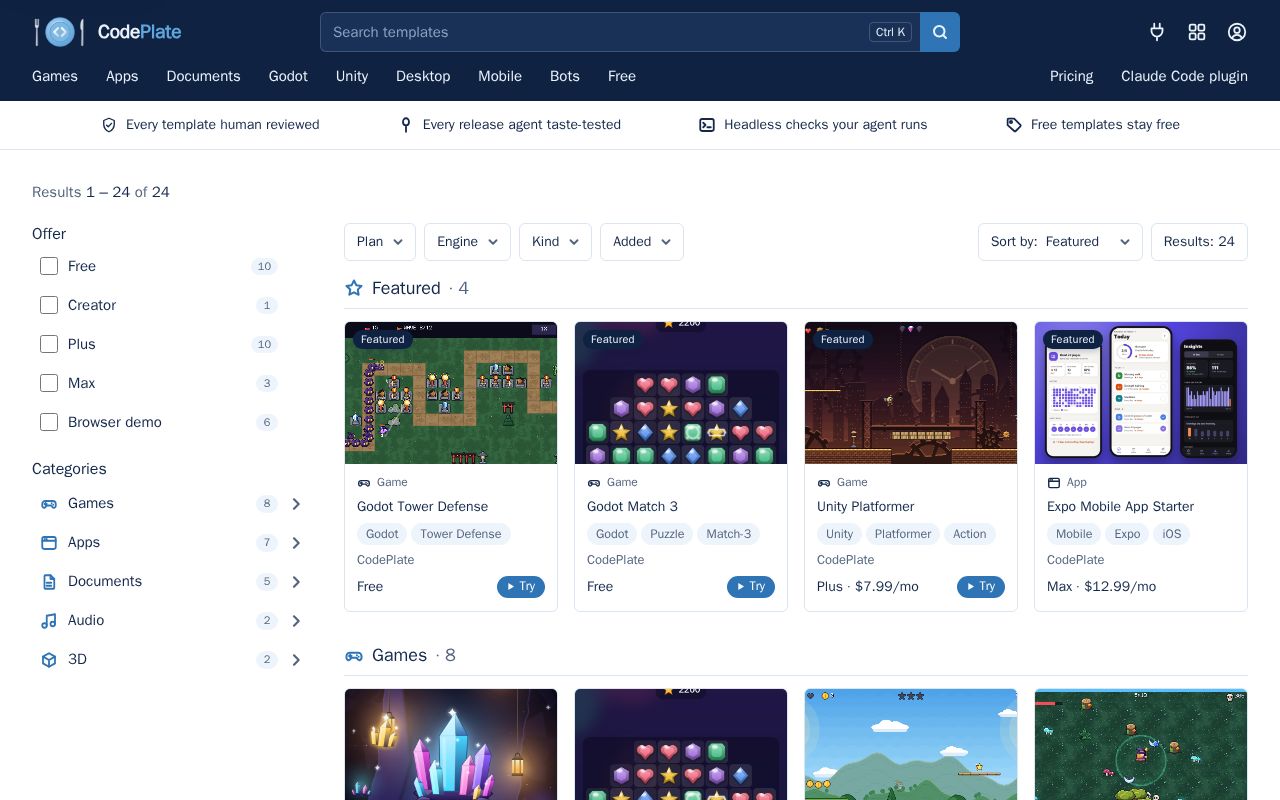Click the tag icon for Free templates
The image size is (1280, 800).
1014,125
